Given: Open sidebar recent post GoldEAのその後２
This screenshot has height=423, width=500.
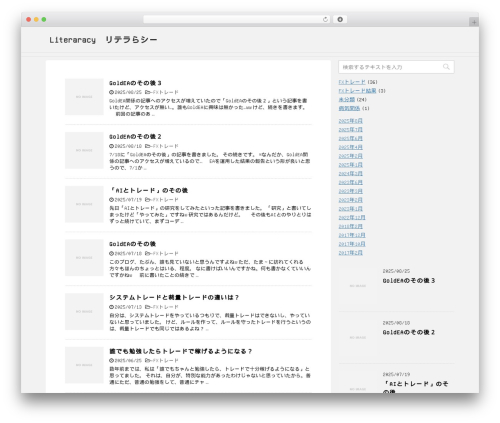Looking at the screenshot, I should (x=409, y=332).
